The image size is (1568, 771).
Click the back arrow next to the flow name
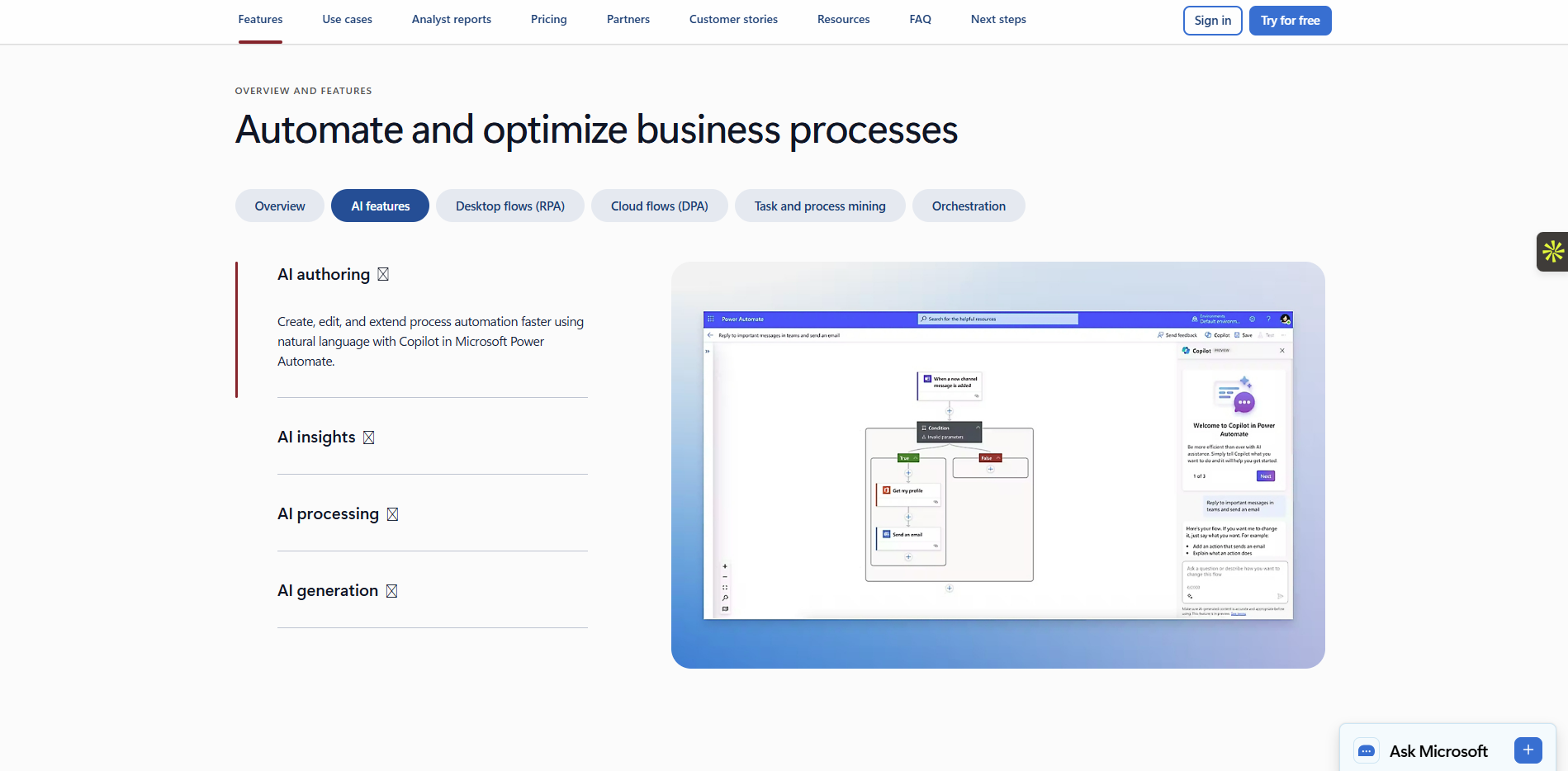pyautogui.click(x=710, y=335)
